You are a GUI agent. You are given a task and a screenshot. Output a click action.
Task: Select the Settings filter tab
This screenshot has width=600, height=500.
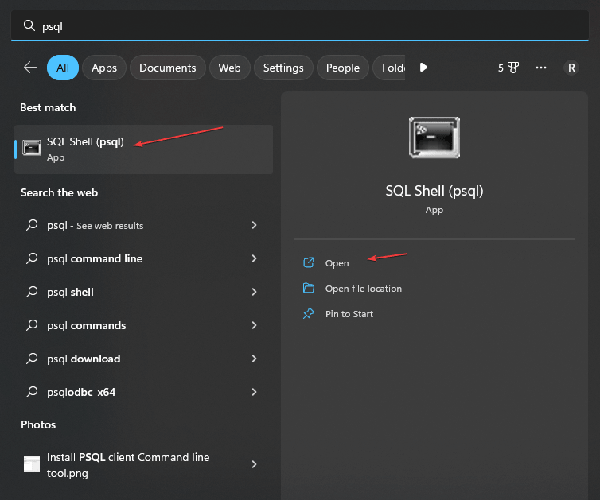(x=283, y=68)
